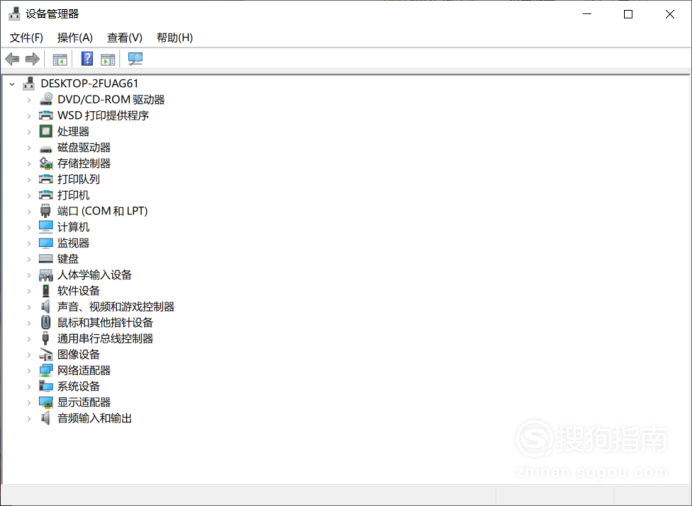Click the Forward arrow toolbar icon
Viewport: 692px width, 506px height.
tap(32, 59)
